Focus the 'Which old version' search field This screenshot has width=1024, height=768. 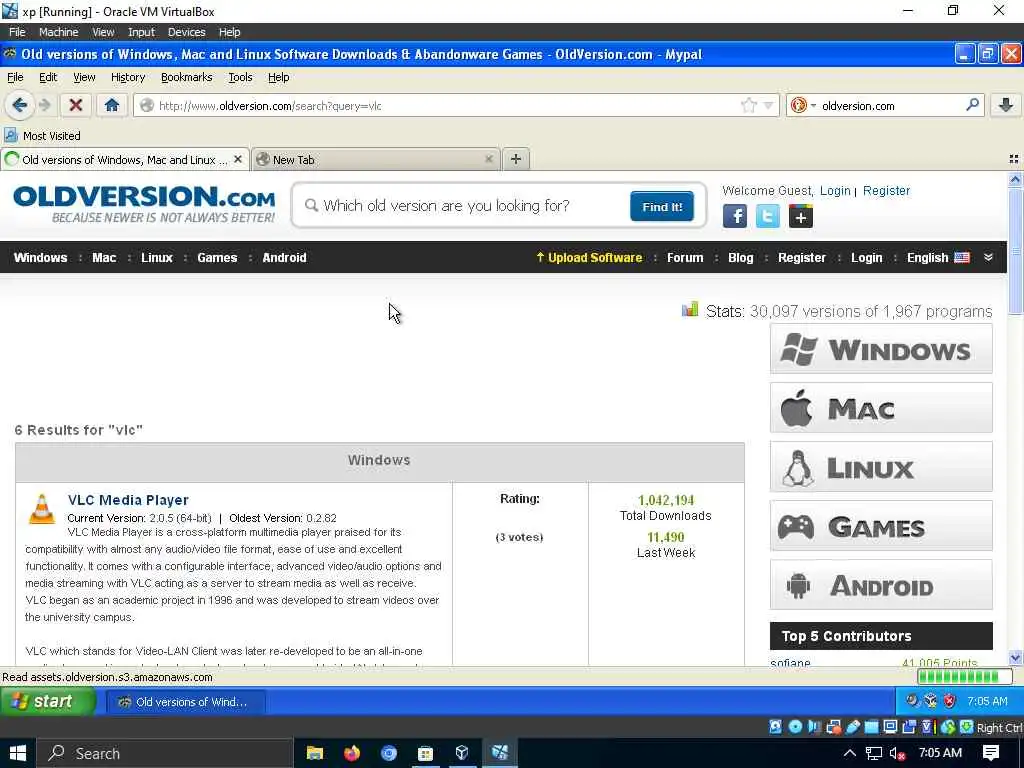tap(464, 206)
